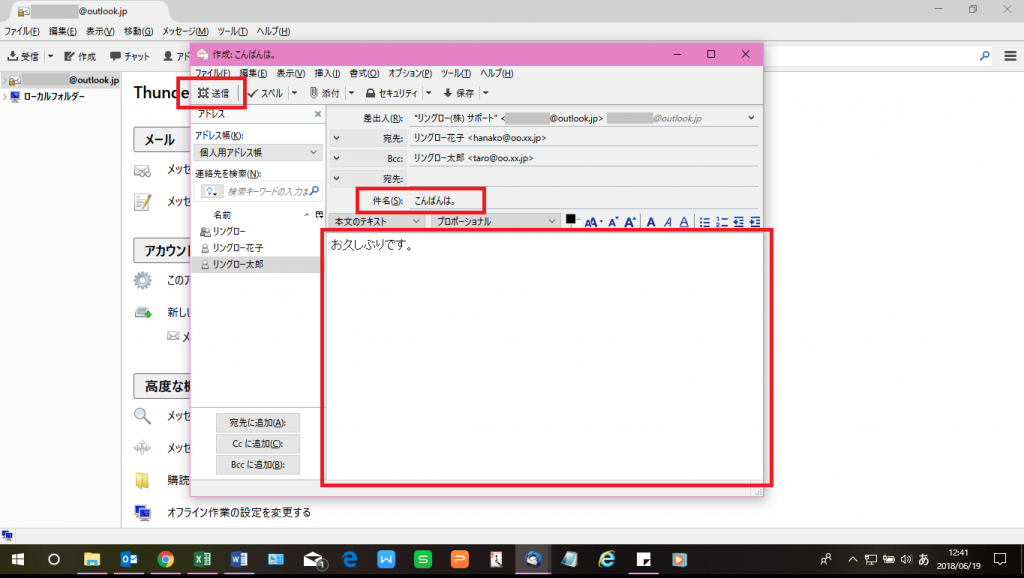1024x578 pixels.
Task: Insert a bulleted list
Action: coord(706,221)
